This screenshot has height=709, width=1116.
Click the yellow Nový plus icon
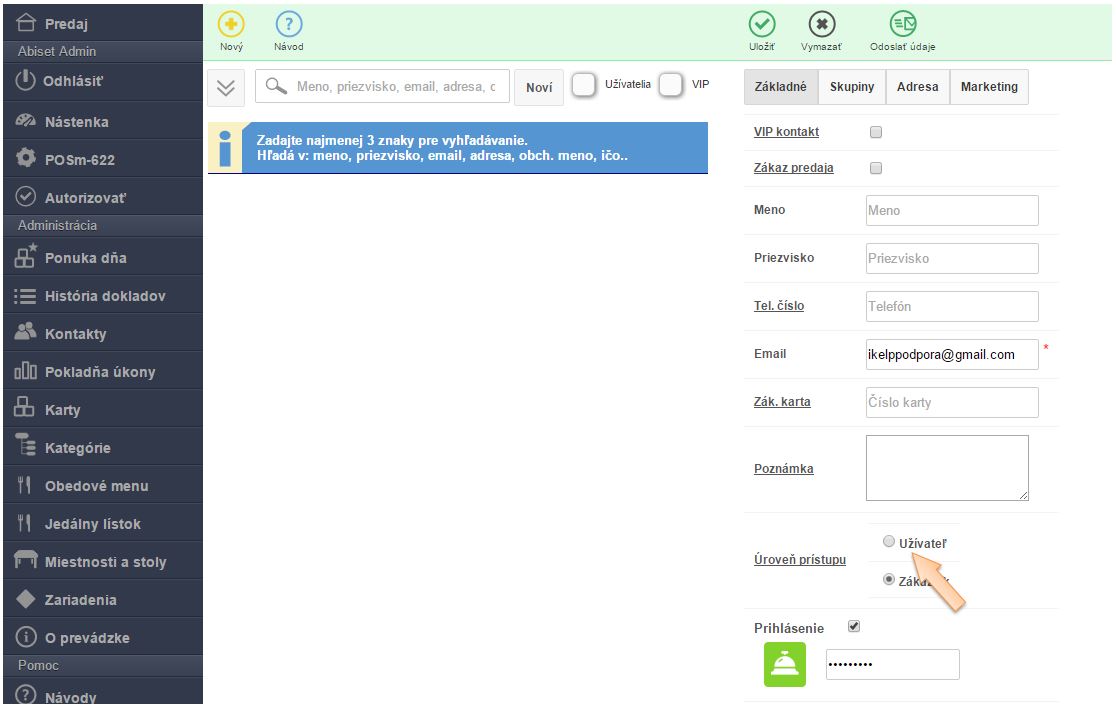tap(231, 25)
